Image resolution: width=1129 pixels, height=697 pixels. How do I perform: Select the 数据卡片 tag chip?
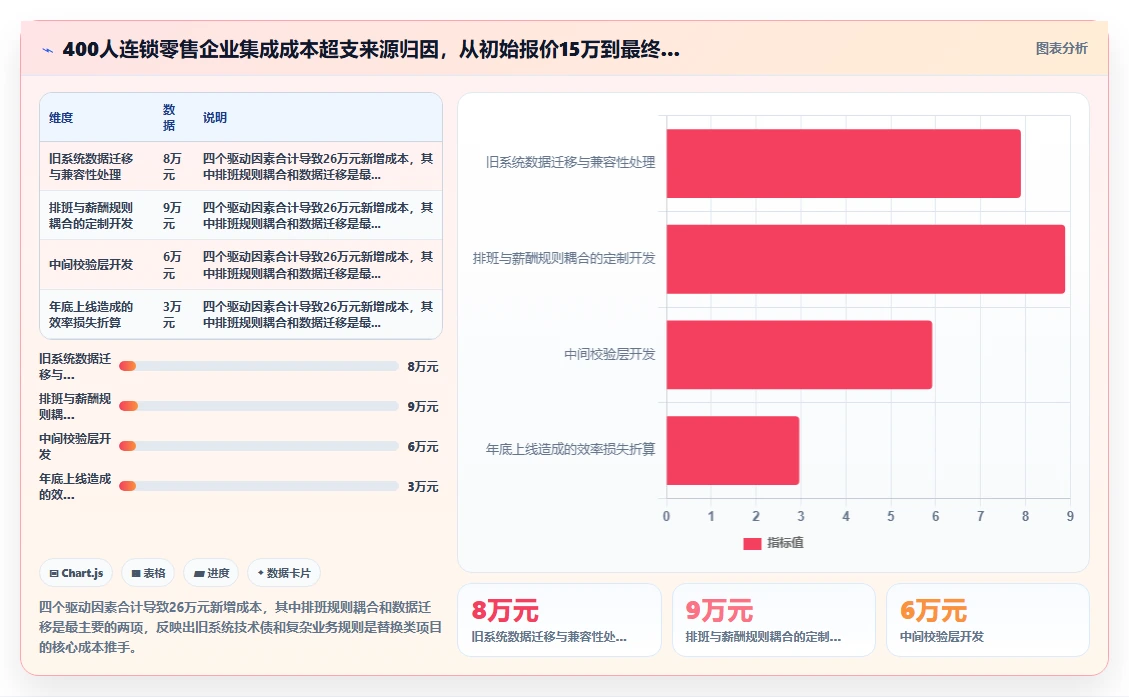pos(284,573)
